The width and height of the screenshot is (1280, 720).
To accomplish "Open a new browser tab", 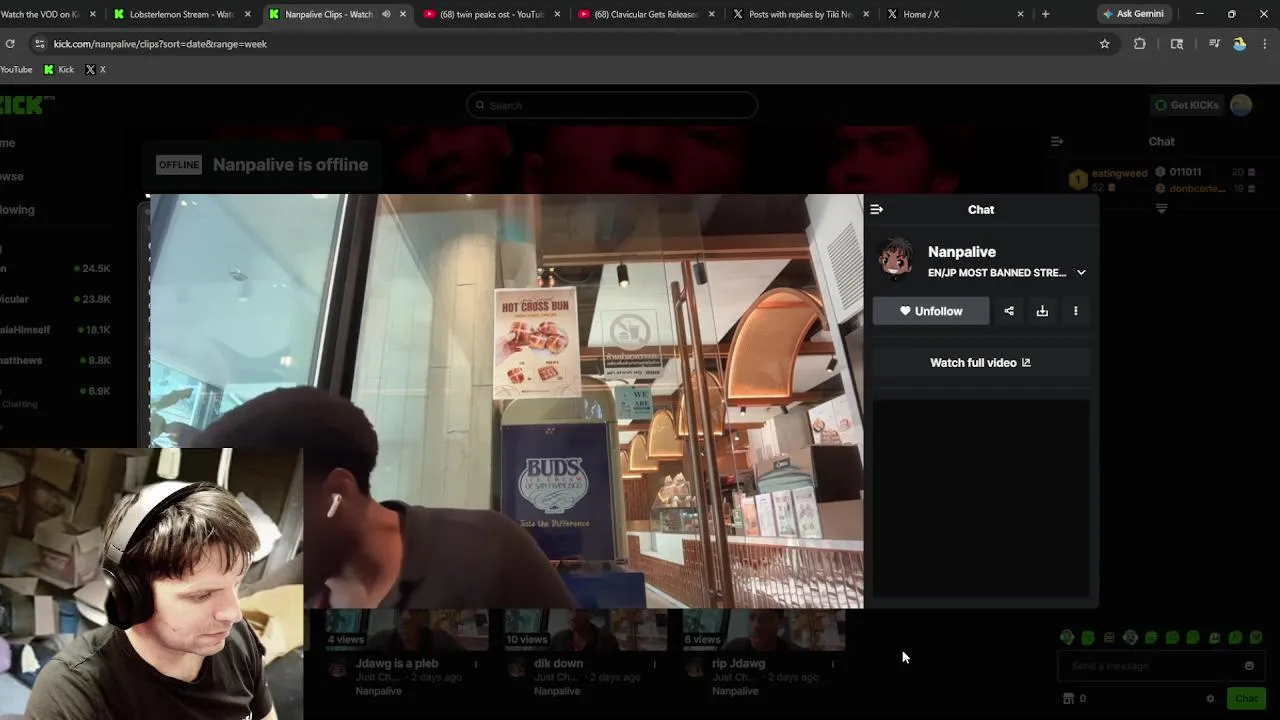I will point(1046,14).
